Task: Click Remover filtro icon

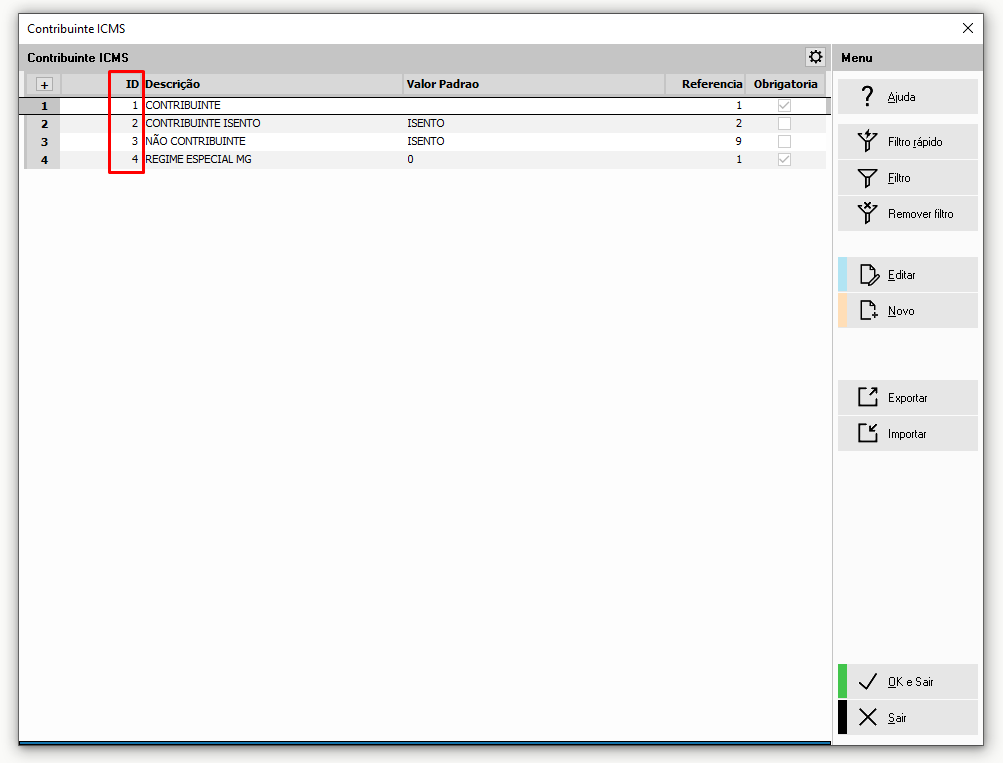Action: pyautogui.click(x=867, y=214)
